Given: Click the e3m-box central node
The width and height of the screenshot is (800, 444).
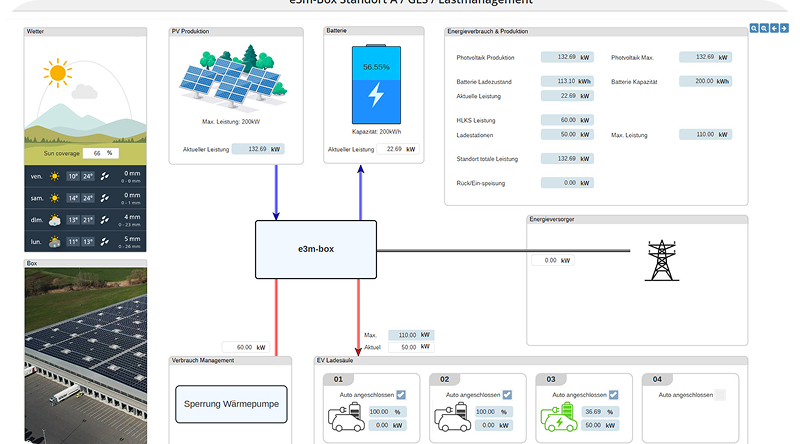Looking at the screenshot, I should coord(316,250).
